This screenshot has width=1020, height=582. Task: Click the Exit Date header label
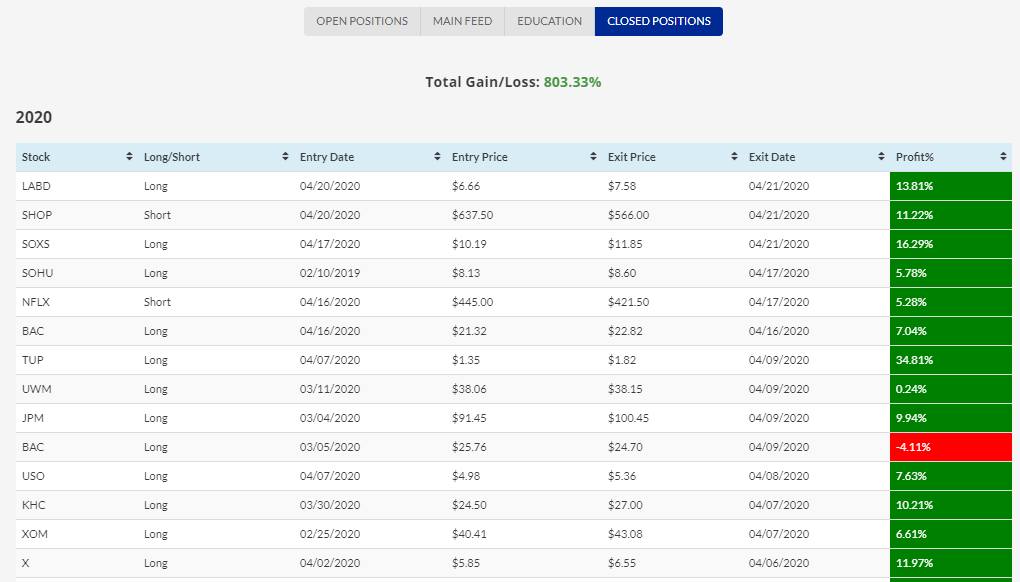click(772, 157)
